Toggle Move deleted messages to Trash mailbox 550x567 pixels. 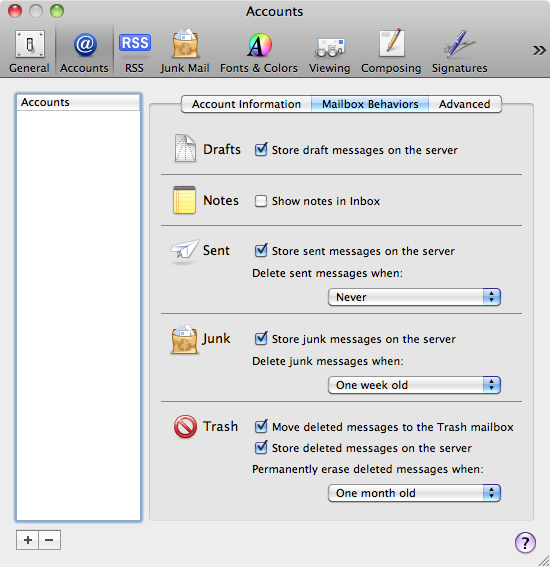pos(261,427)
